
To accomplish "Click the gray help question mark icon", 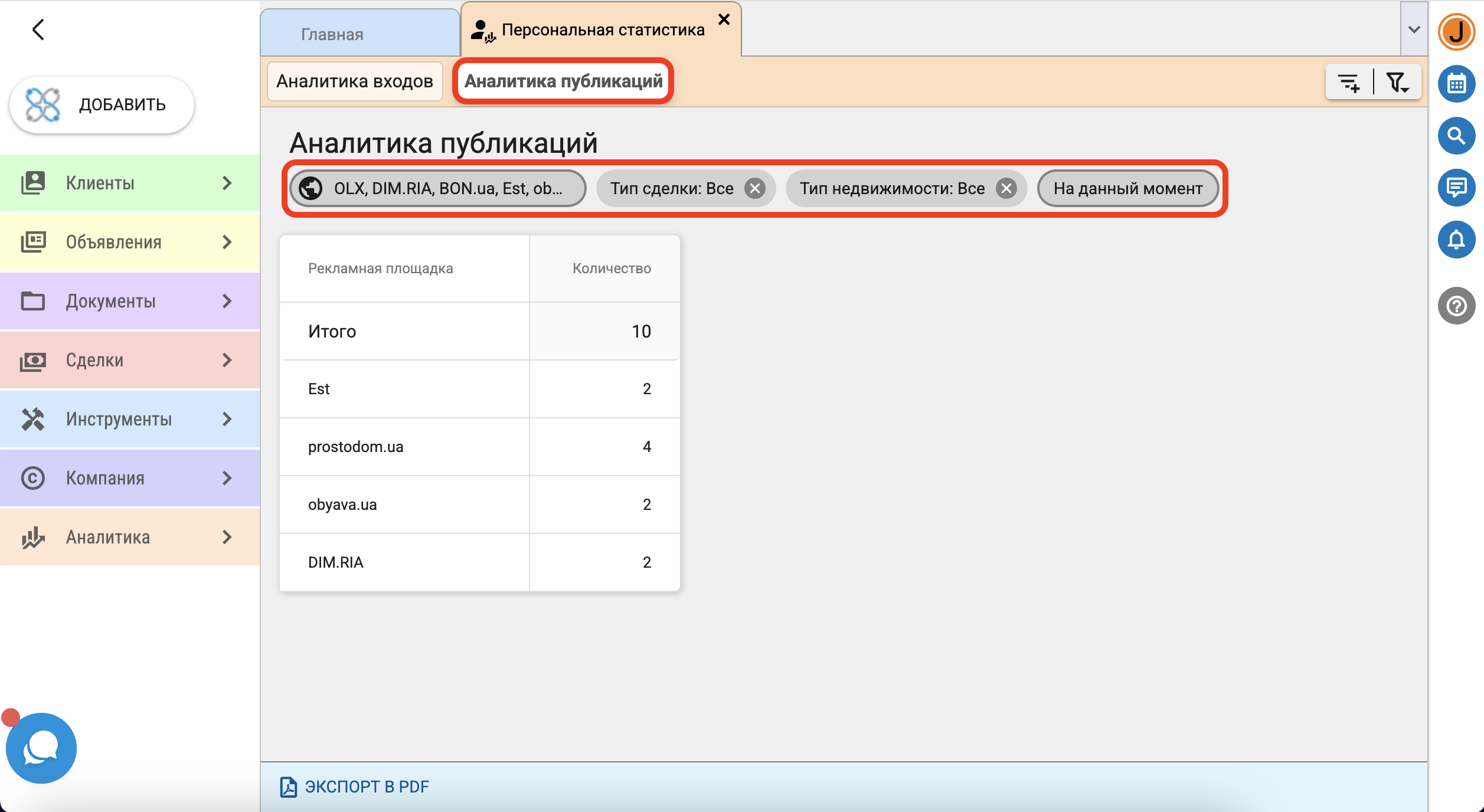I will point(1456,306).
